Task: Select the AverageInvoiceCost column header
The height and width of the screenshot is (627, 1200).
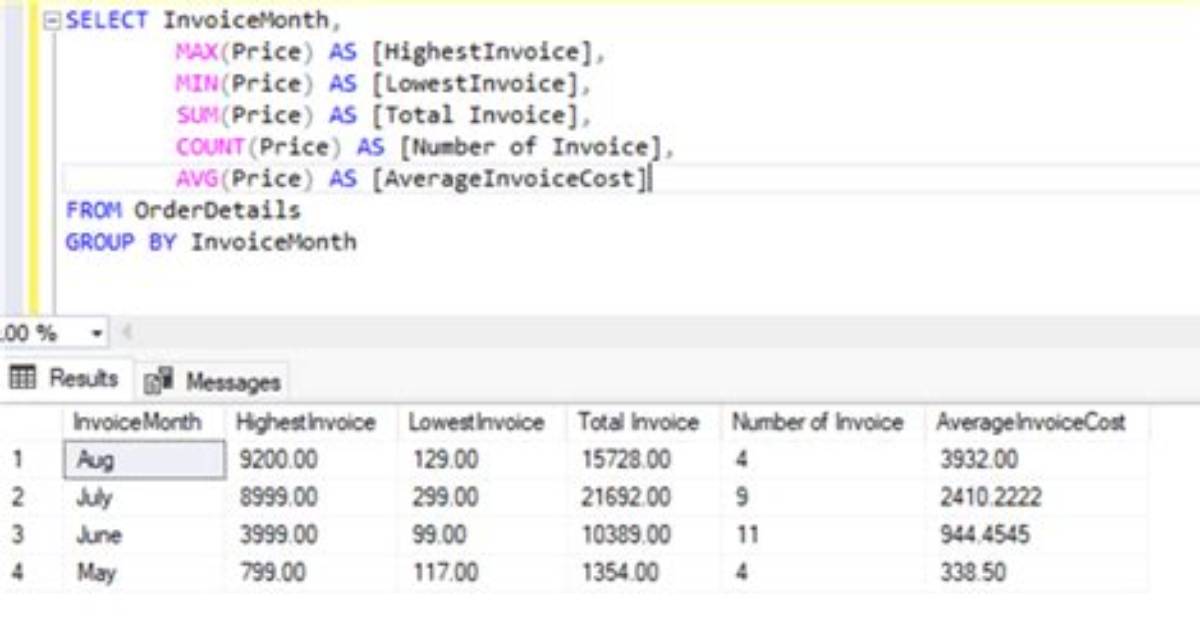Action: pyautogui.click(x=1030, y=423)
